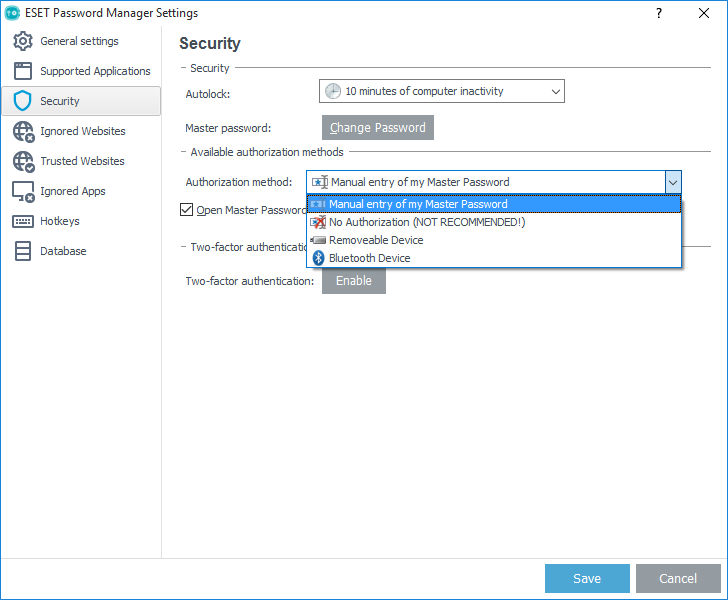Click the Supported Applications window icon
This screenshot has height=600, width=728.
(x=23, y=71)
